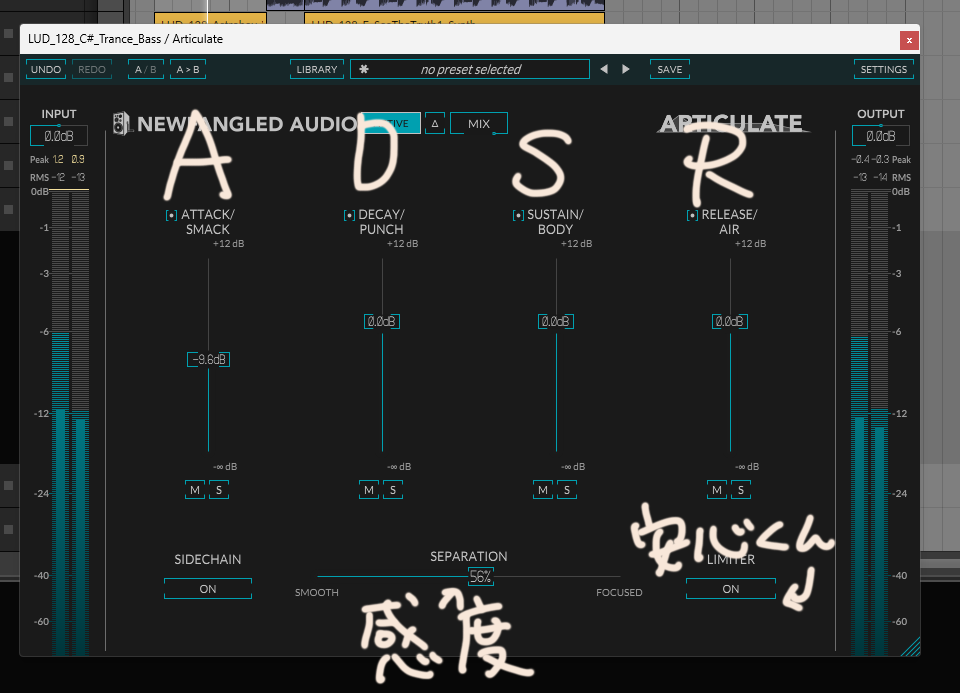960x693 pixels.
Task: Mute the Attack/Smack band
Action: 195,490
